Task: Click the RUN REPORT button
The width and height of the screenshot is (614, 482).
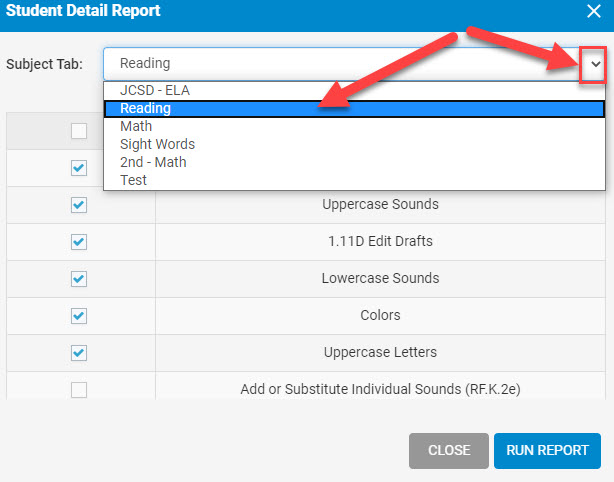Action: 547,451
